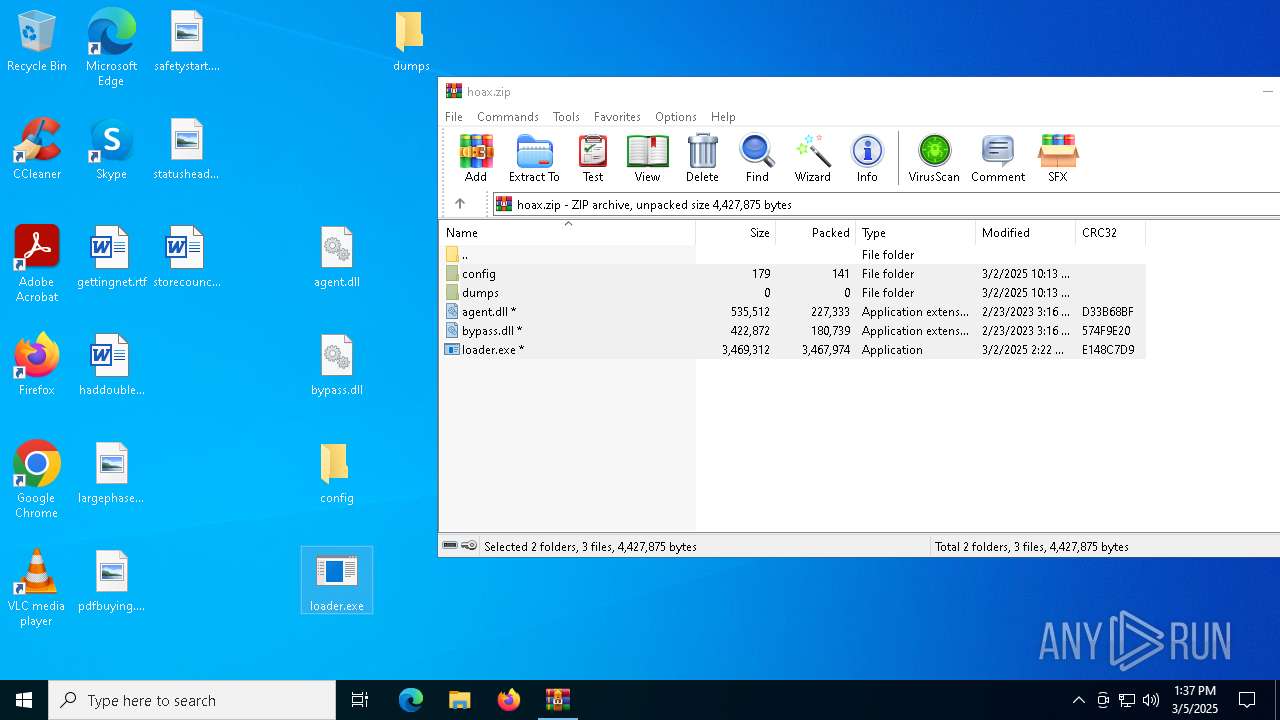
Task: Click the Add toolbar icon in WinRAR
Action: point(476,158)
